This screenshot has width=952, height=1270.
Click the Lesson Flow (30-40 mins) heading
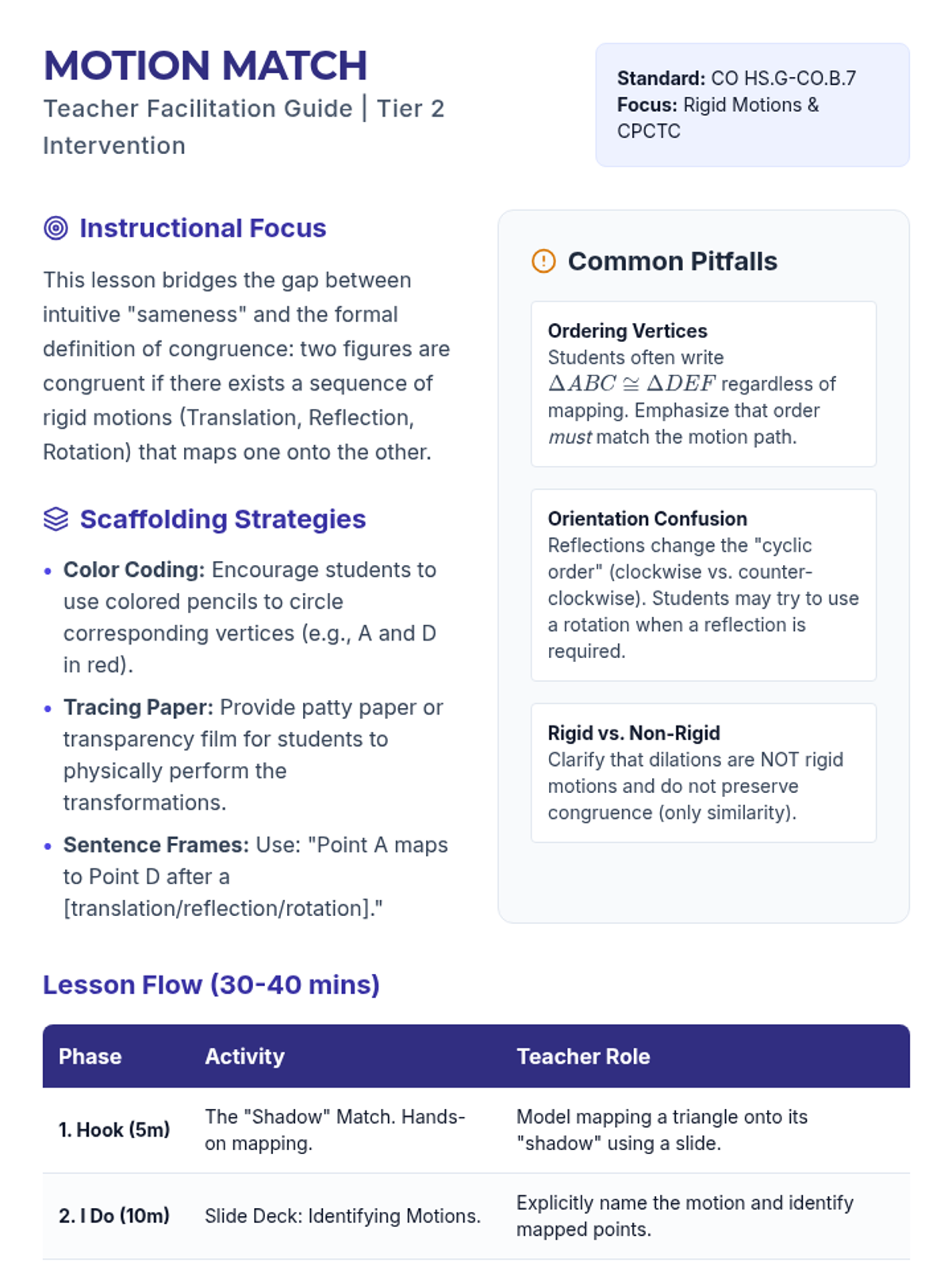[211, 984]
